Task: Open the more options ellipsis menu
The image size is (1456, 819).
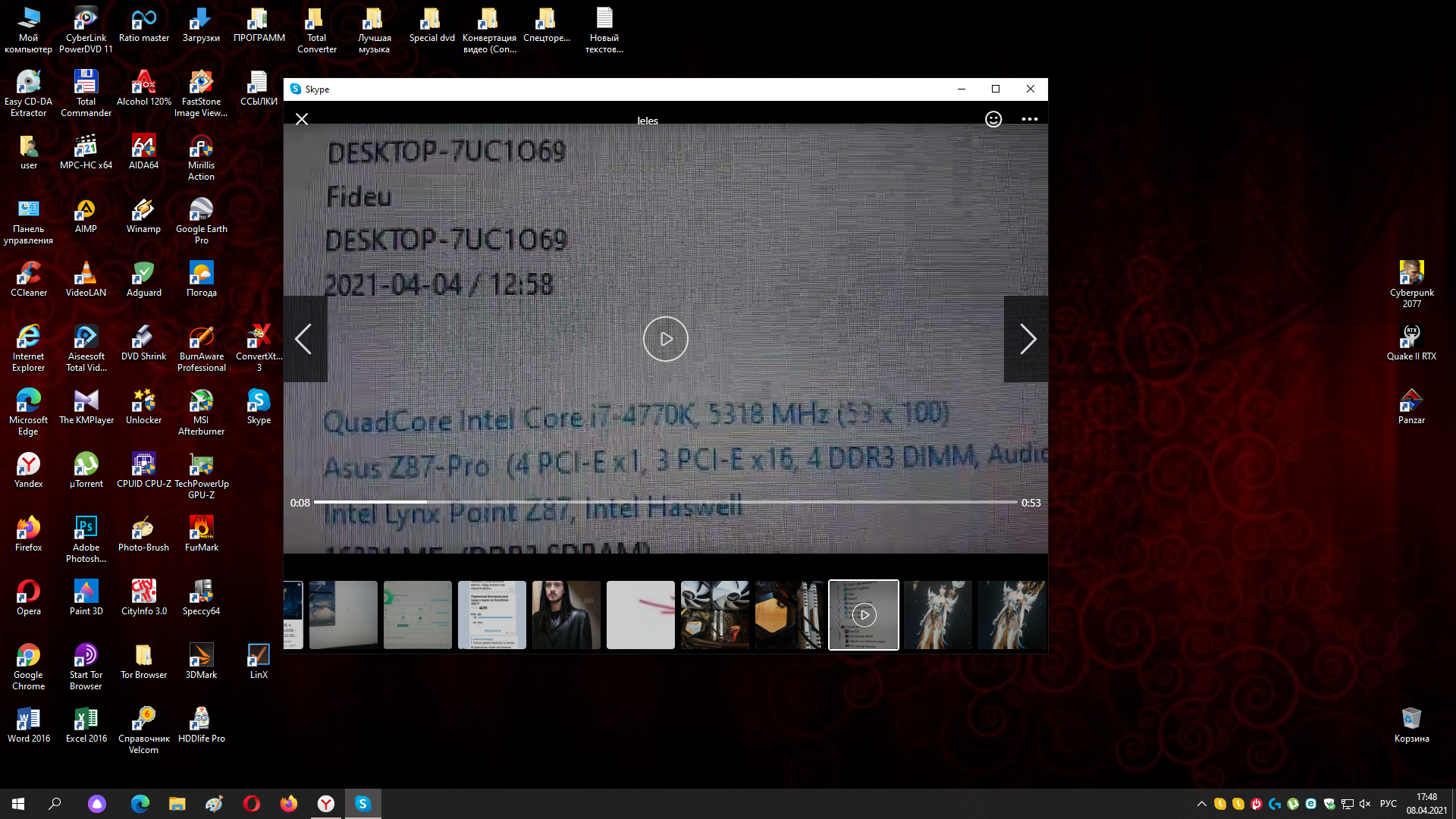Action: 1029,119
